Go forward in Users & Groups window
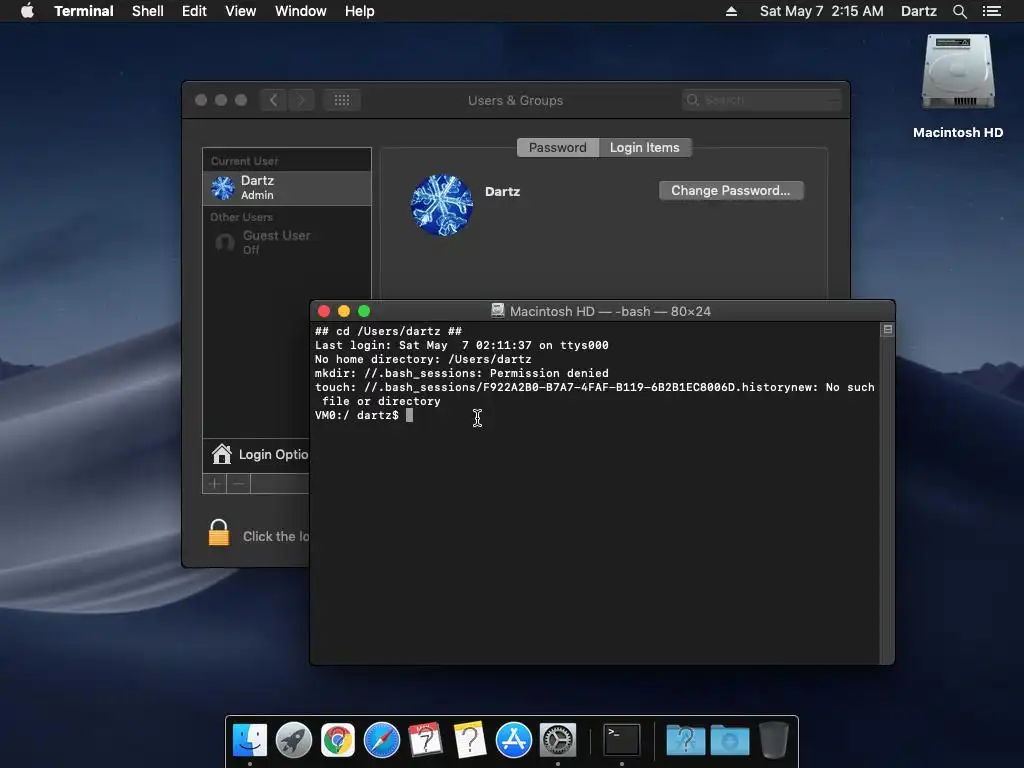 click(302, 100)
